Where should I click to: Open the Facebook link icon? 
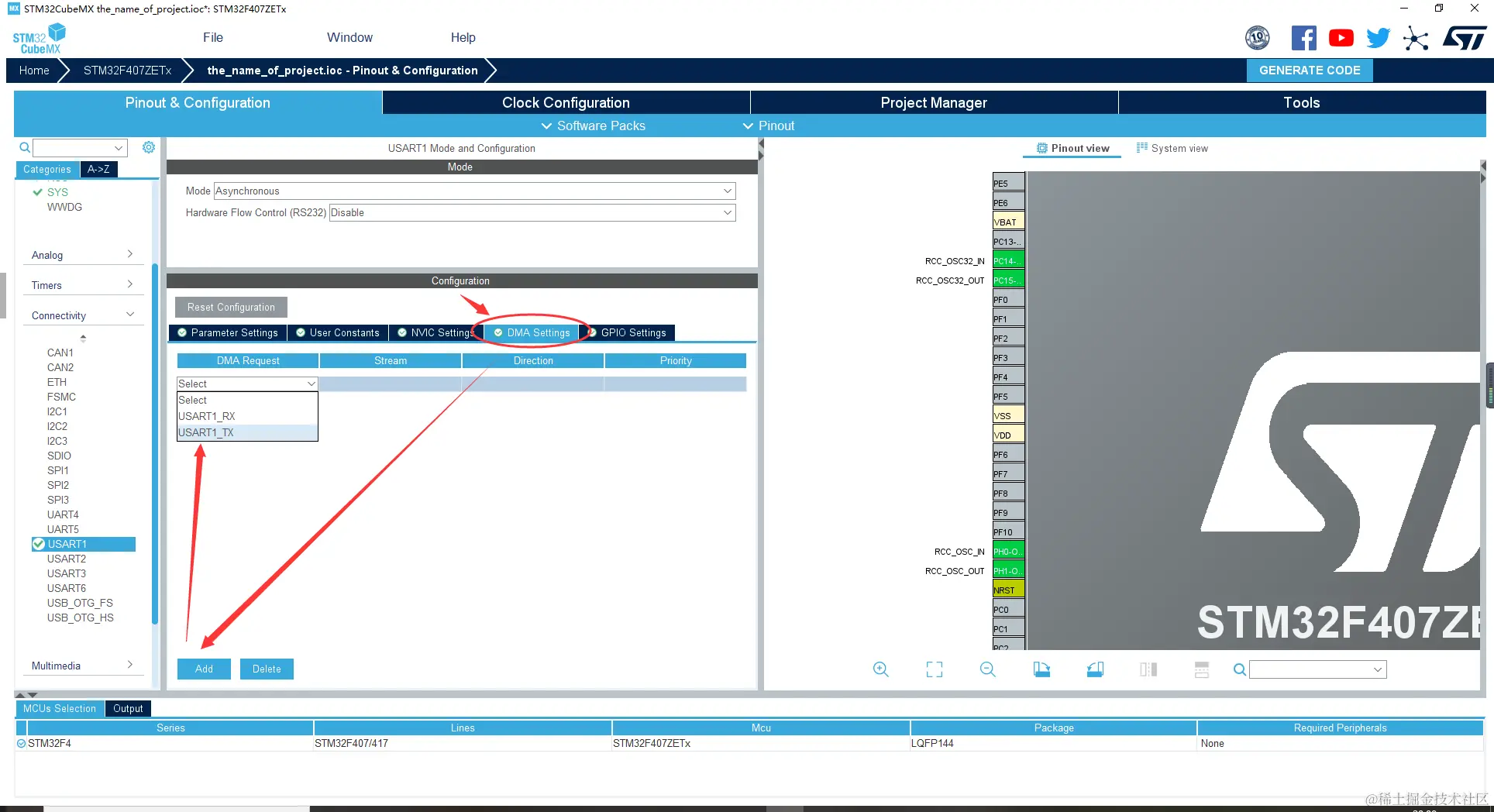(x=1303, y=38)
